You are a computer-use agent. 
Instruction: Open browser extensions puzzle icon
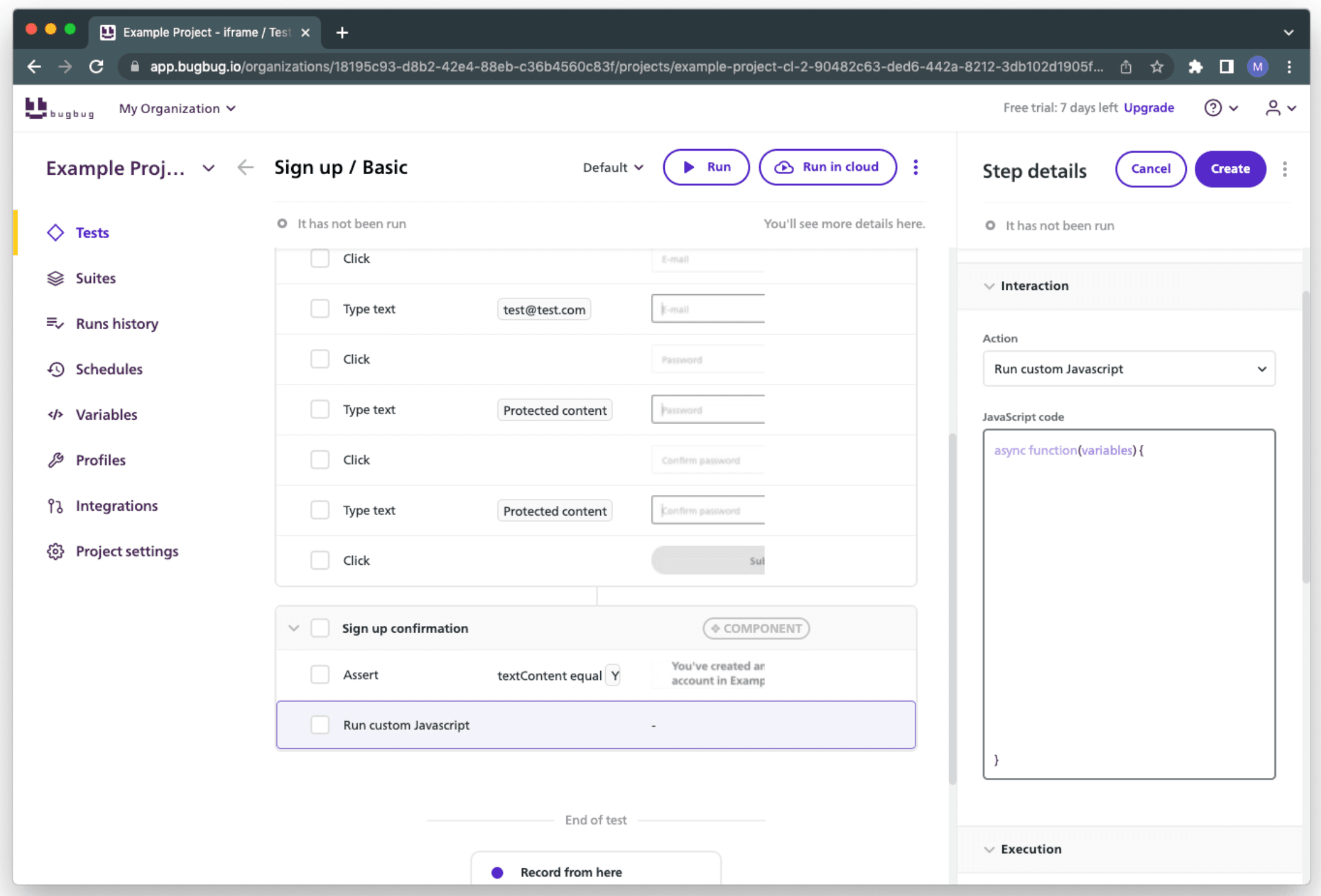click(1195, 66)
